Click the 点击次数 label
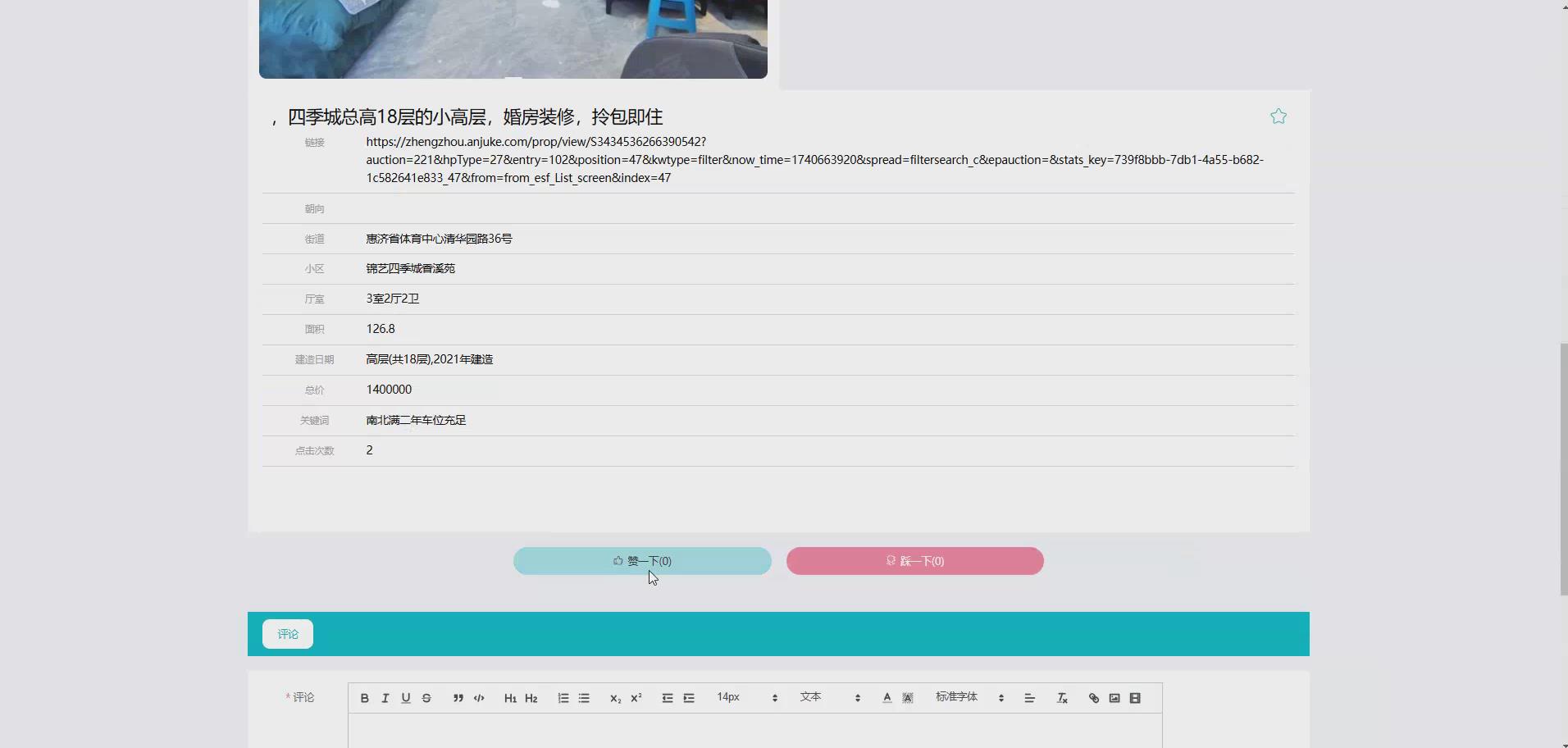 pyautogui.click(x=315, y=451)
